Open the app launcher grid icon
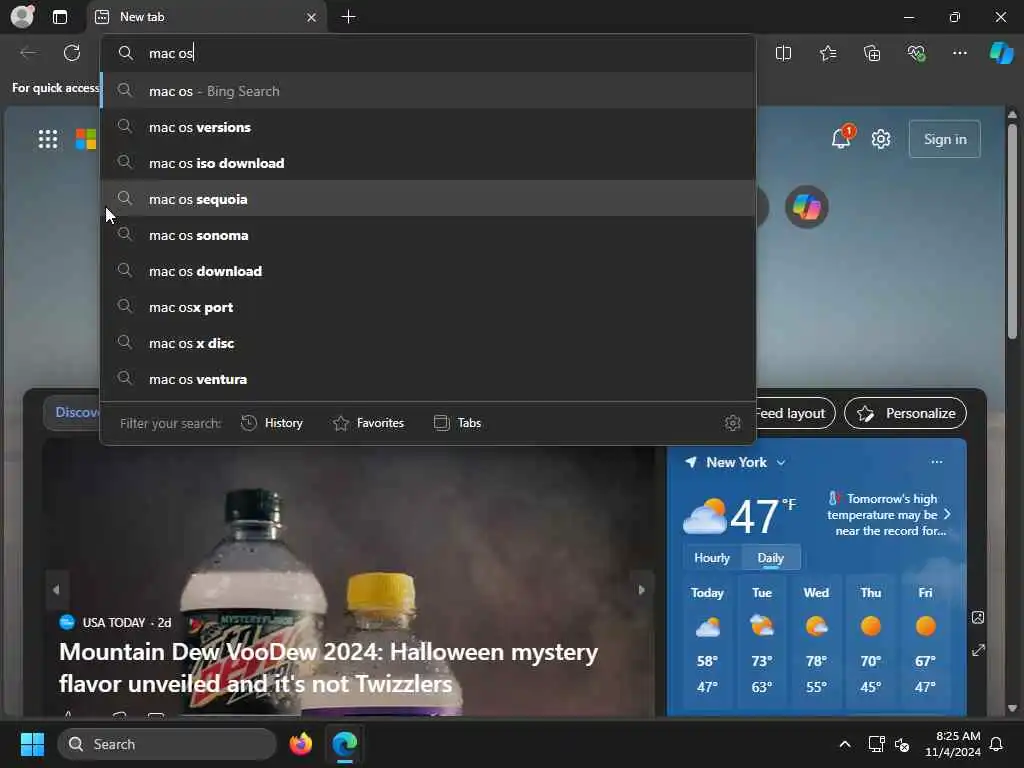The height and width of the screenshot is (768, 1024). click(x=48, y=139)
